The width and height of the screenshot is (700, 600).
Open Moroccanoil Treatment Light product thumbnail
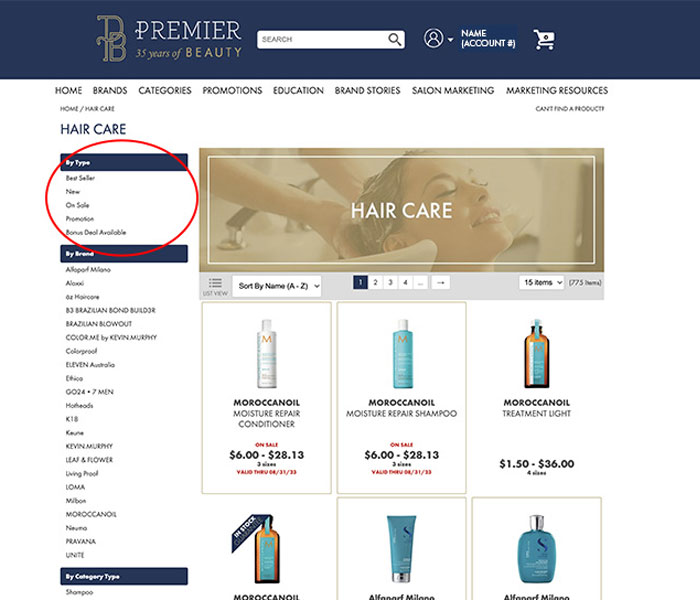(x=537, y=353)
